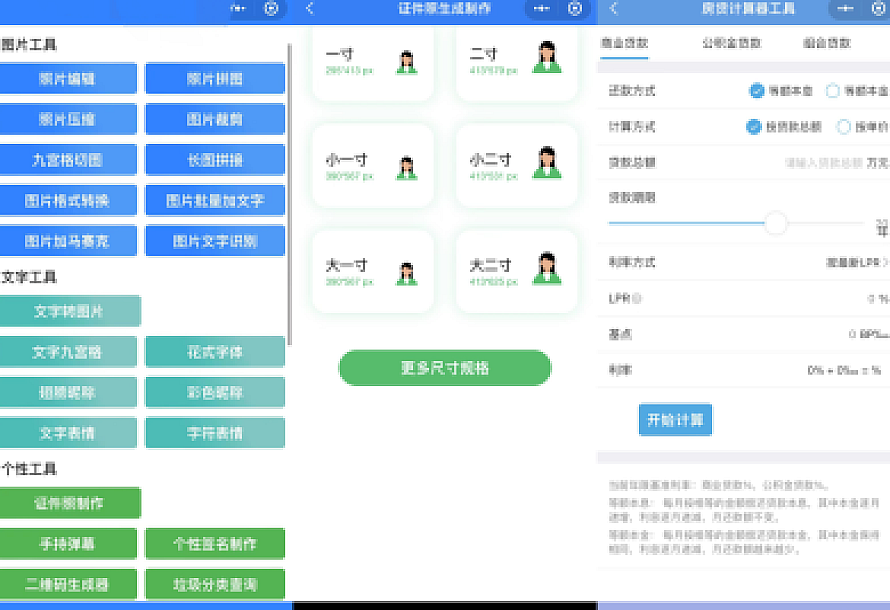Switch to the 公积金贷款 tab
The width and height of the screenshot is (890, 610).
(731, 44)
